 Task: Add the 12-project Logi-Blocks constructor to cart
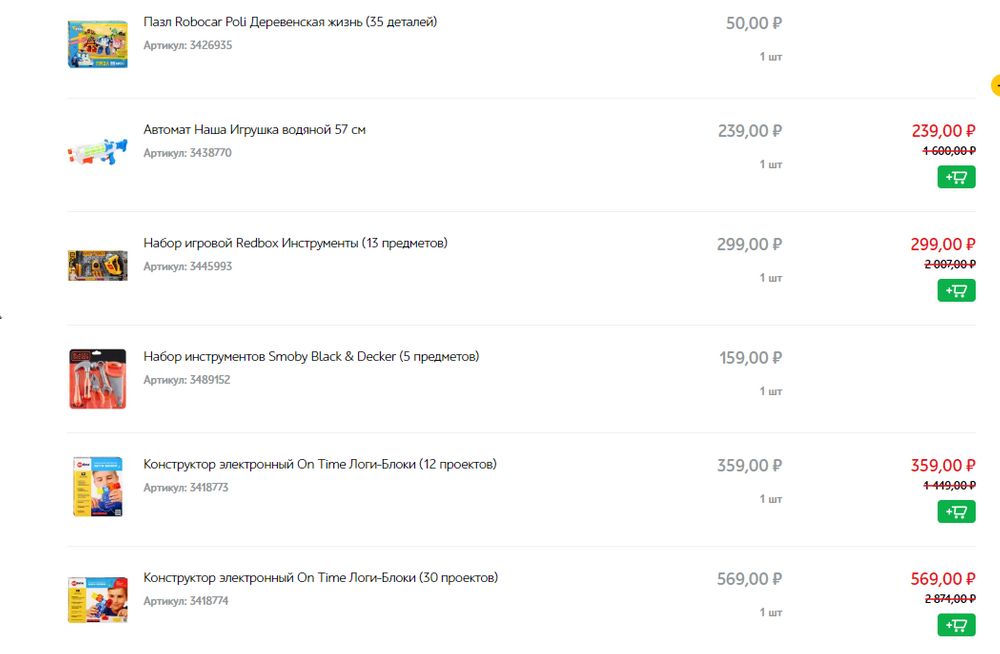(x=956, y=512)
